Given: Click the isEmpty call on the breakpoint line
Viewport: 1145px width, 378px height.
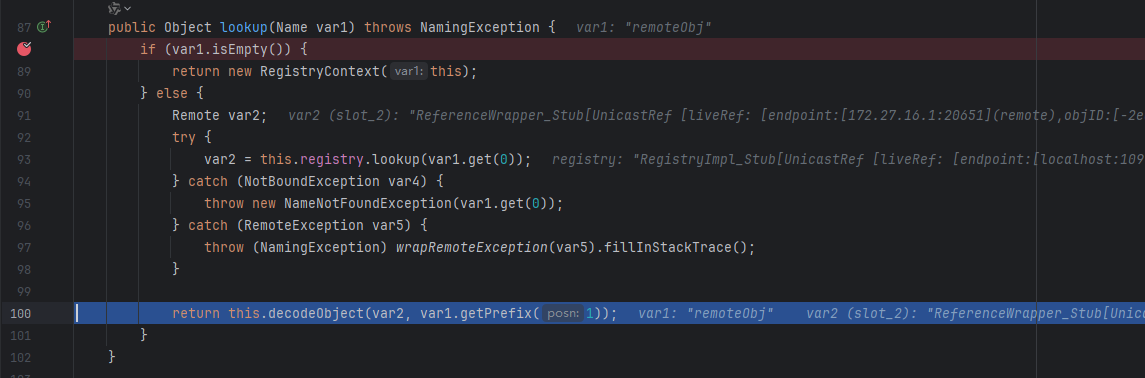Looking at the screenshot, I should pyautogui.click(x=240, y=50).
